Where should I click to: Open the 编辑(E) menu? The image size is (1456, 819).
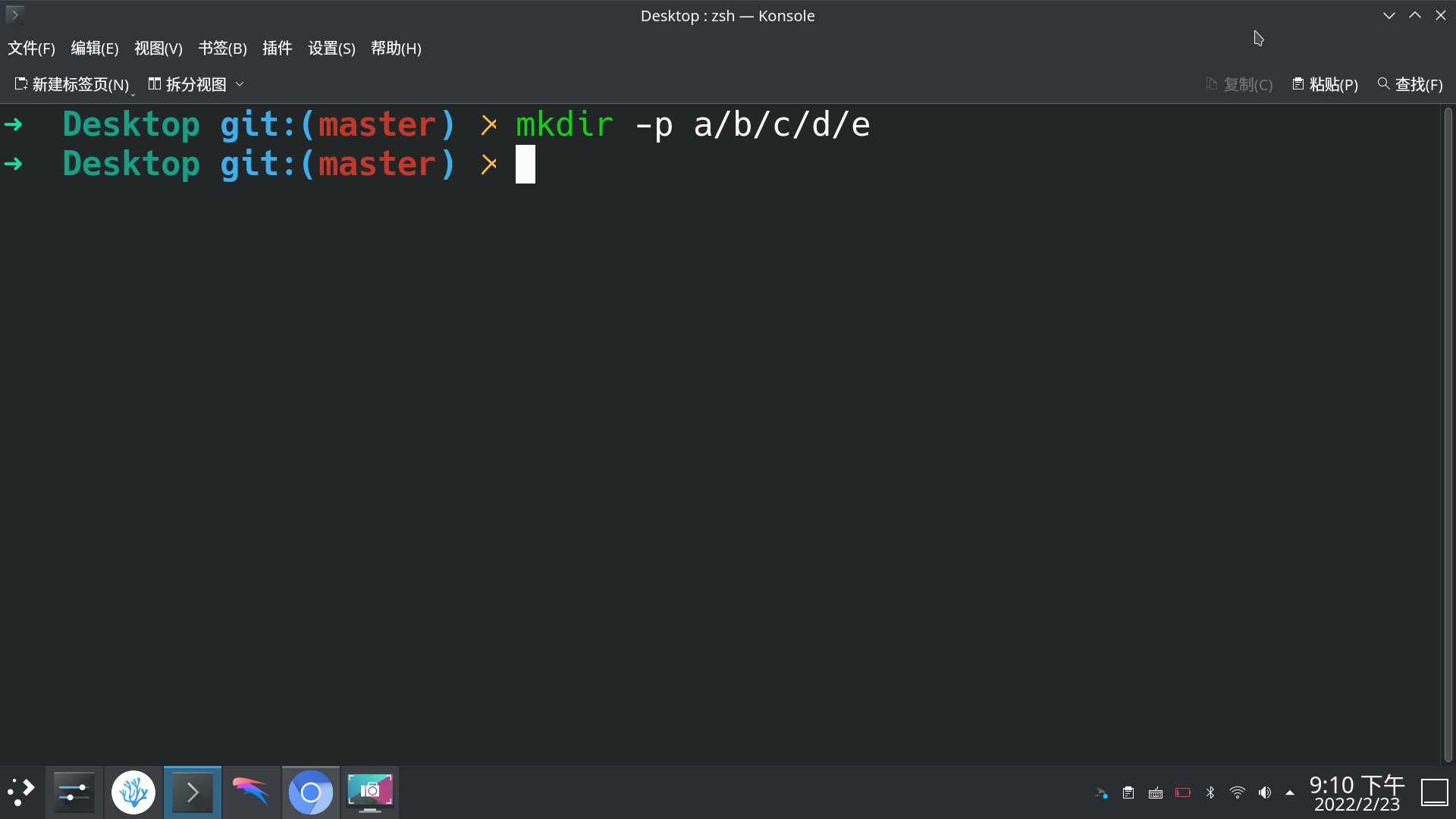click(x=95, y=49)
